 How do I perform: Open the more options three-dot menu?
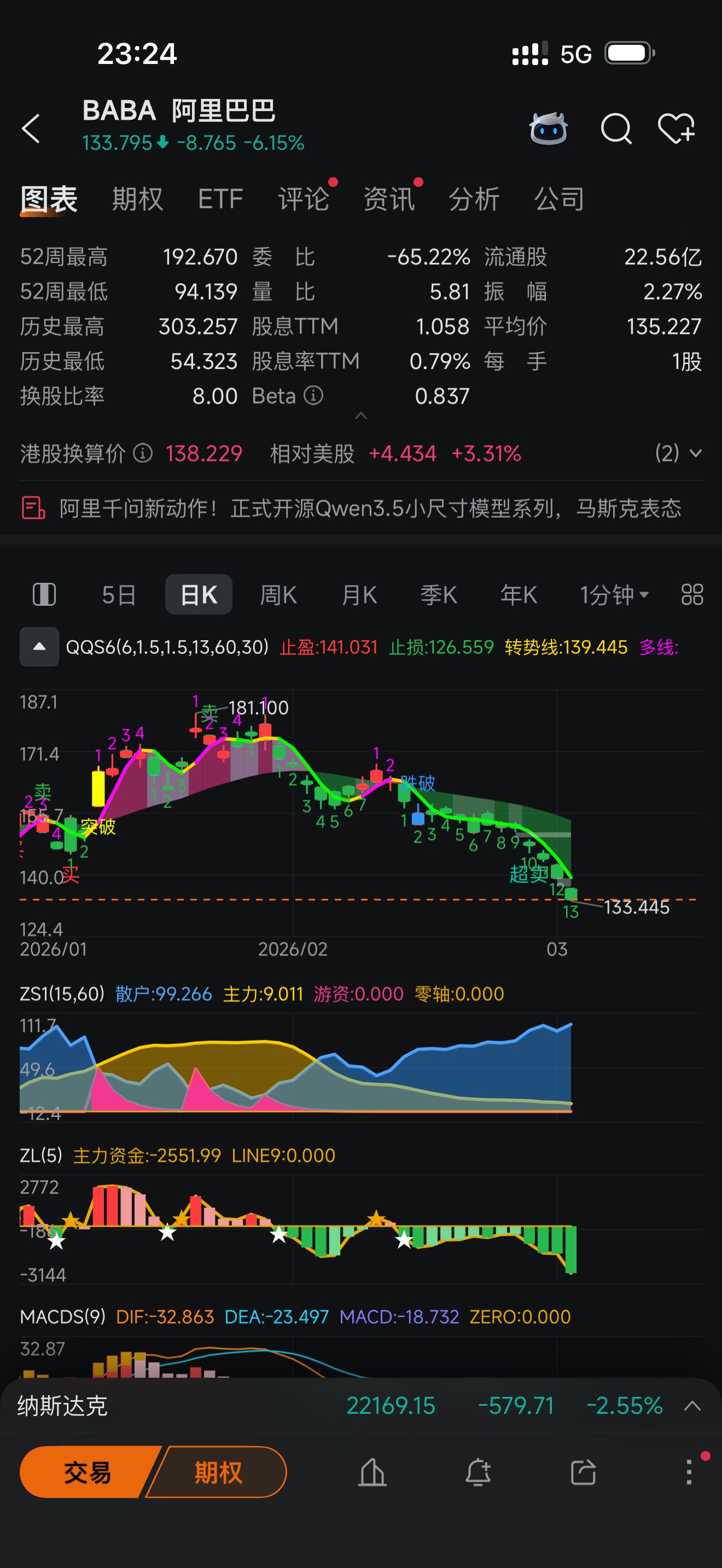[689, 1472]
